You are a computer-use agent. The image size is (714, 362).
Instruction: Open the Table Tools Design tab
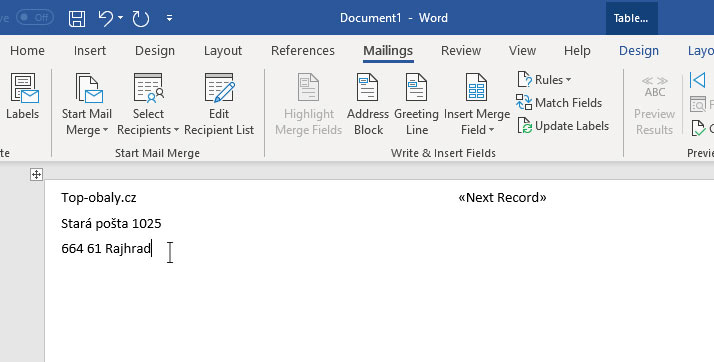tap(638, 51)
